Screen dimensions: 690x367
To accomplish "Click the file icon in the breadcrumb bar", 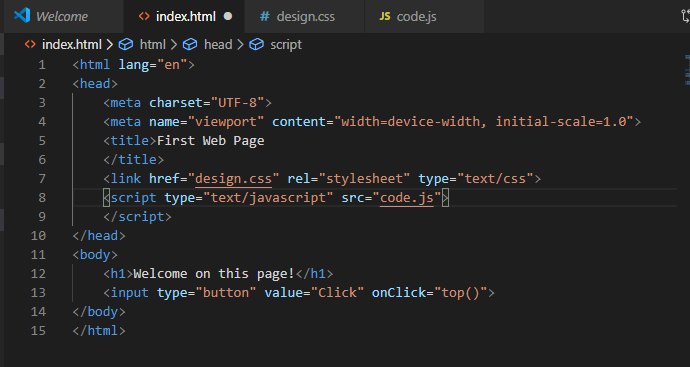I will pyautogui.click(x=30, y=44).
